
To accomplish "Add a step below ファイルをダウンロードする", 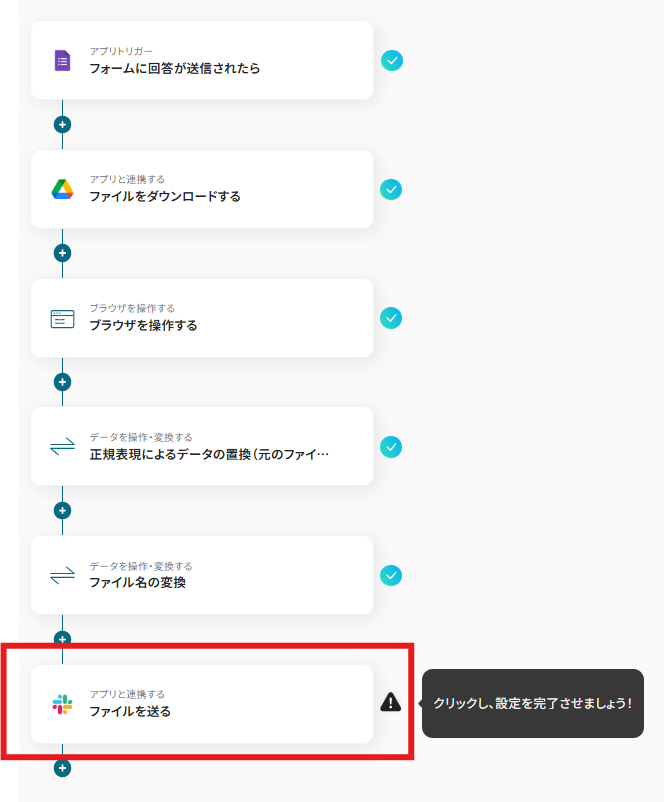I will [x=62, y=253].
